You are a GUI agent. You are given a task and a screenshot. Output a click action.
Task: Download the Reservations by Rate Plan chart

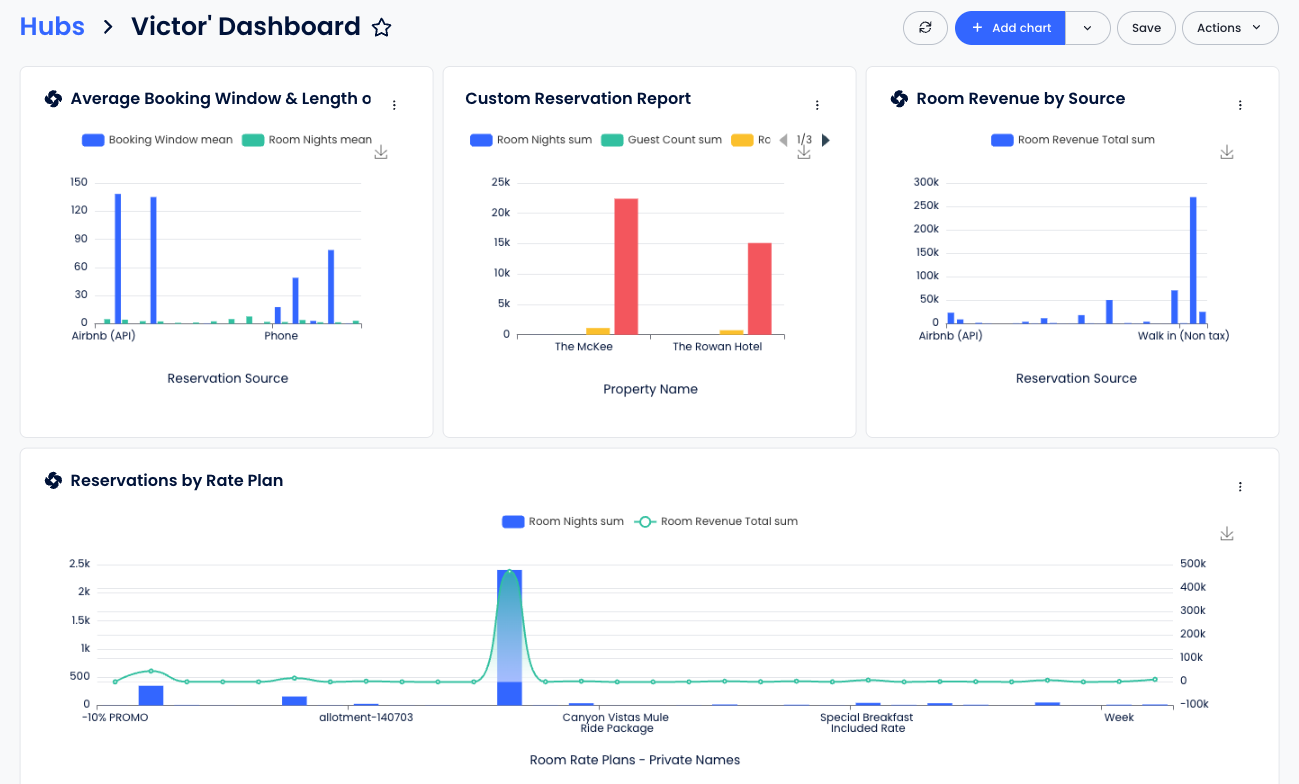tap(1227, 534)
